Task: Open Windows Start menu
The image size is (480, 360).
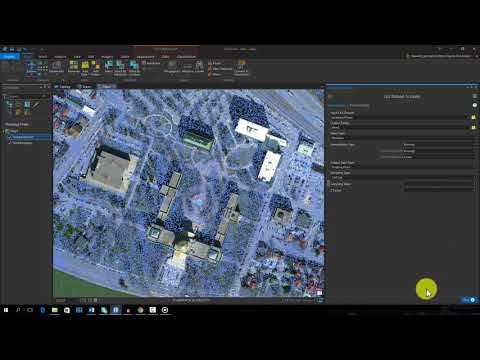Action: coord(6,310)
